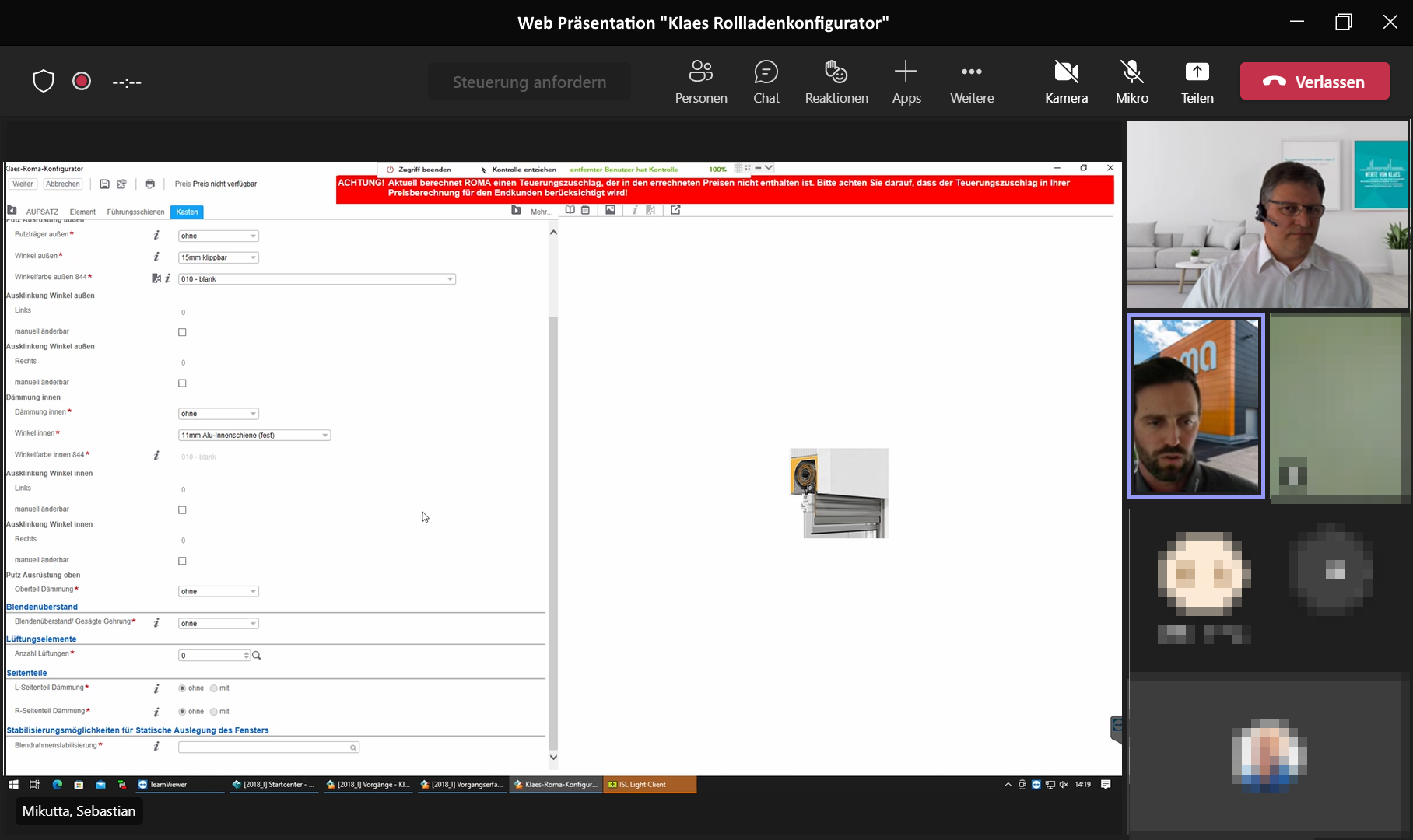This screenshot has width=1413, height=840.
Task: Click color picker icon for Winkelfarbe außen 844
Action: 156,278
